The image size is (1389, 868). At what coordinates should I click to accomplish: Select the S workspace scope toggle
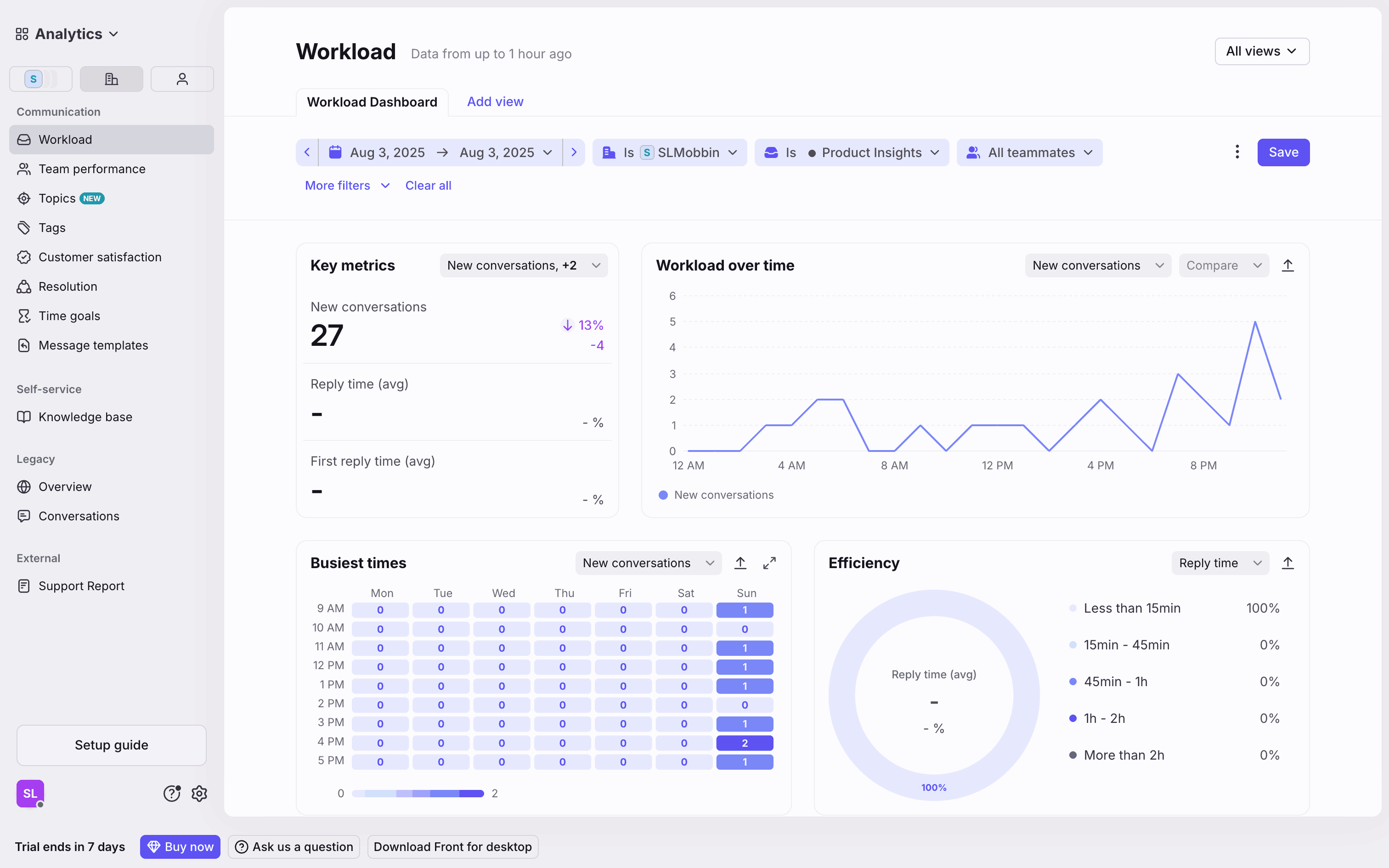[41, 79]
